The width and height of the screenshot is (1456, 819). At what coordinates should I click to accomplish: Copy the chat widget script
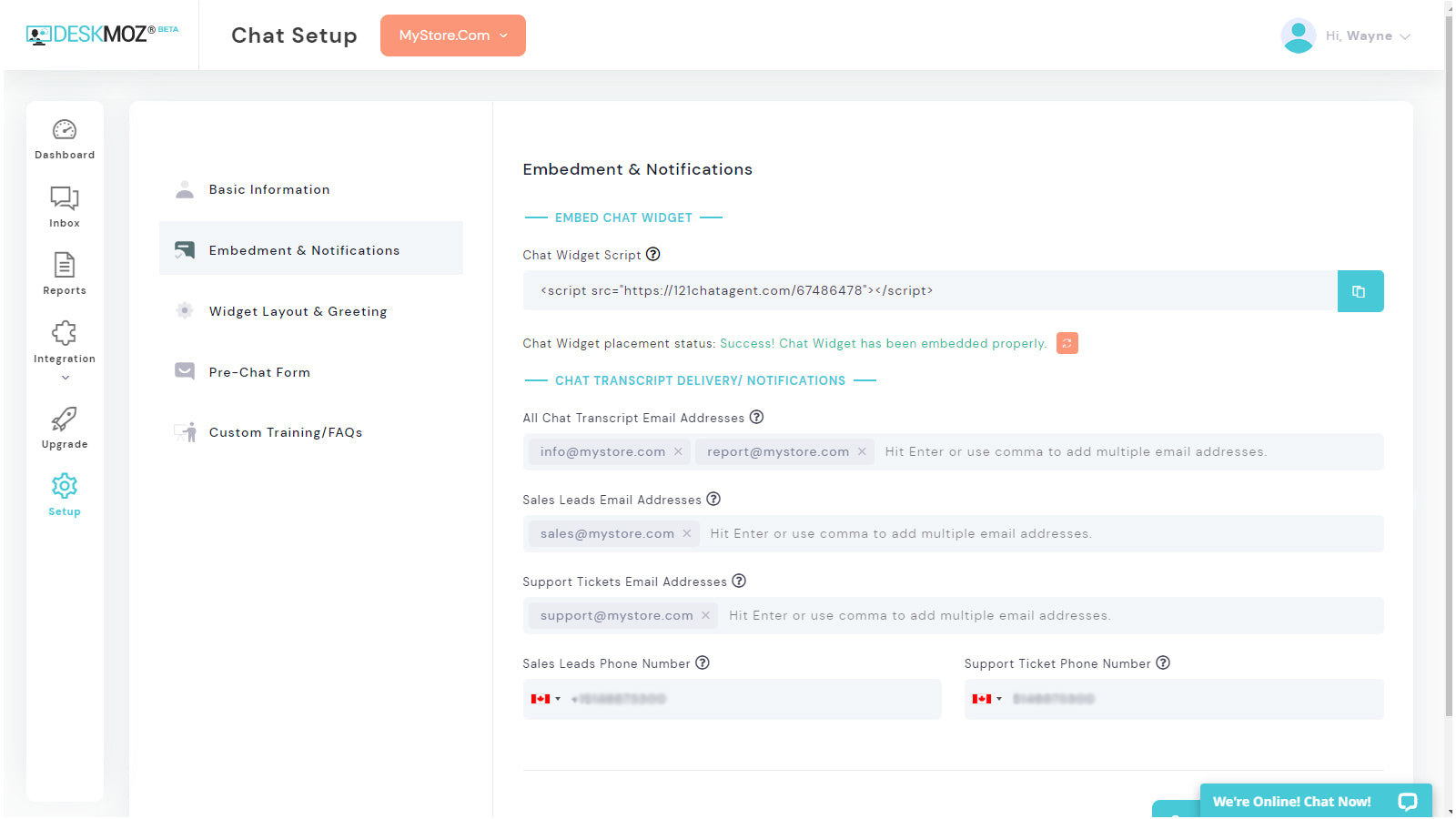[1360, 291]
